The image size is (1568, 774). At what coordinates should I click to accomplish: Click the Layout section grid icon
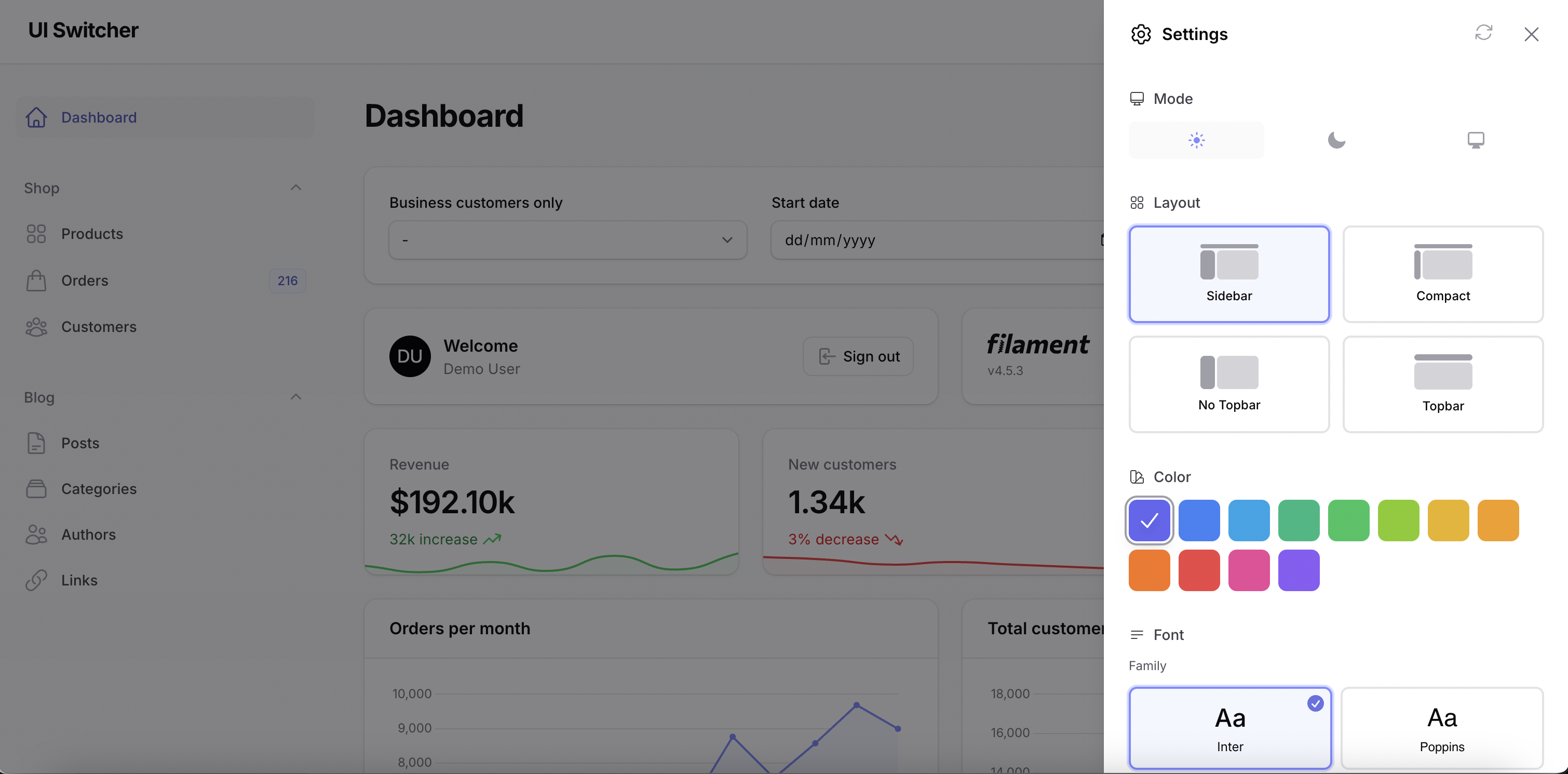point(1137,203)
